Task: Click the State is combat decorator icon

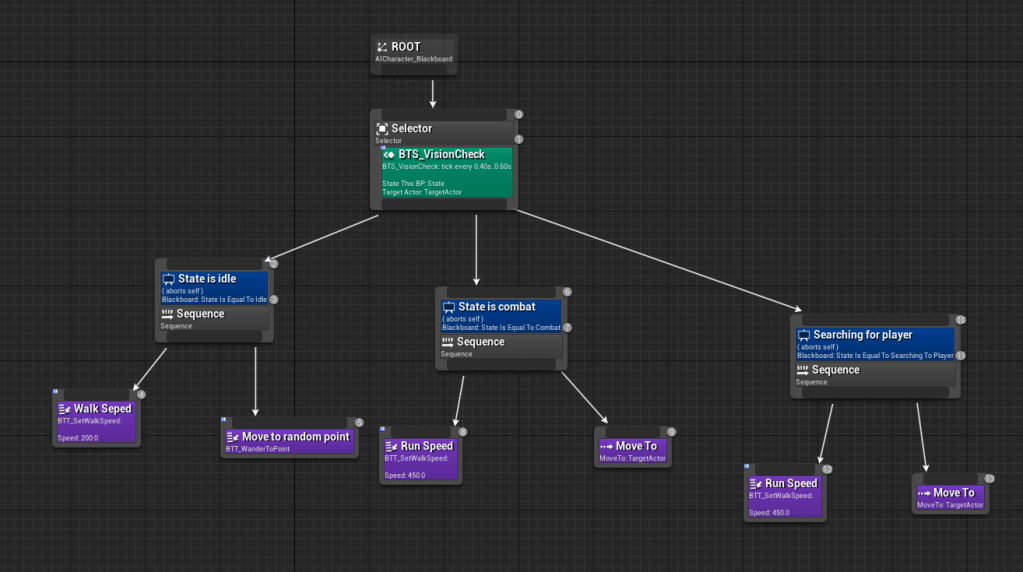Action: tap(449, 307)
